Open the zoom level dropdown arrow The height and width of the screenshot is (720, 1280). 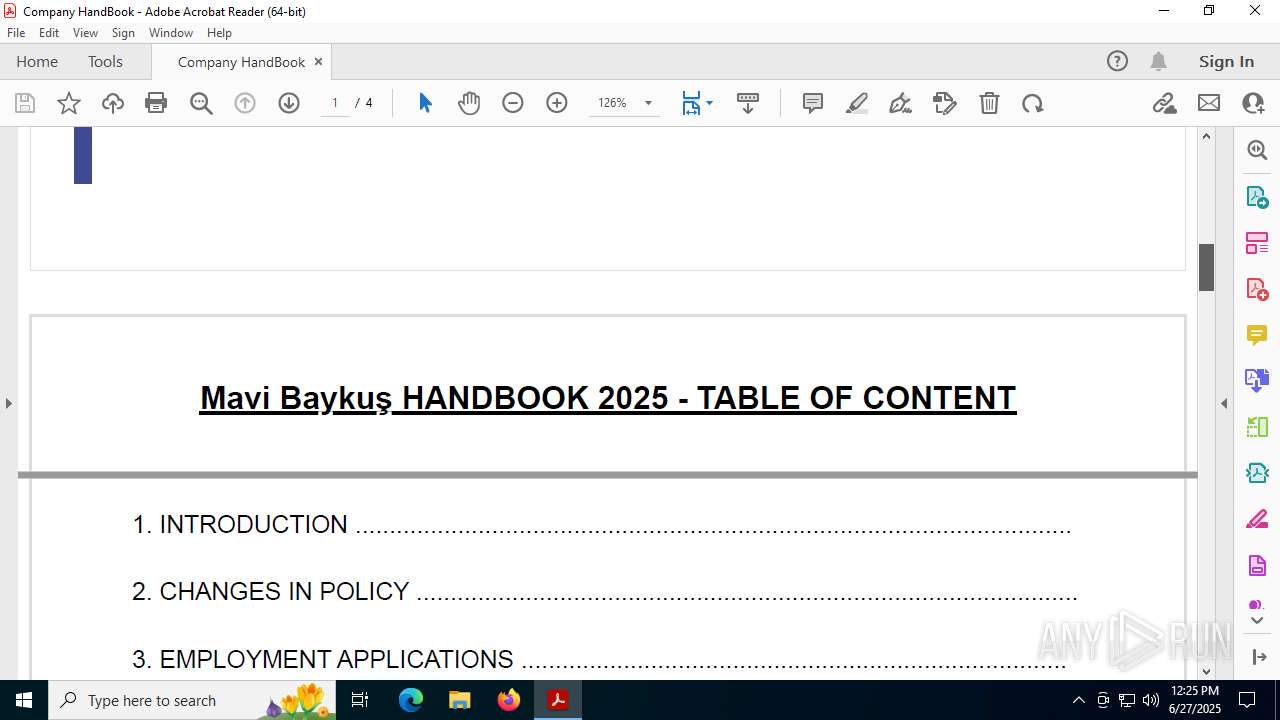tap(648, 103)
